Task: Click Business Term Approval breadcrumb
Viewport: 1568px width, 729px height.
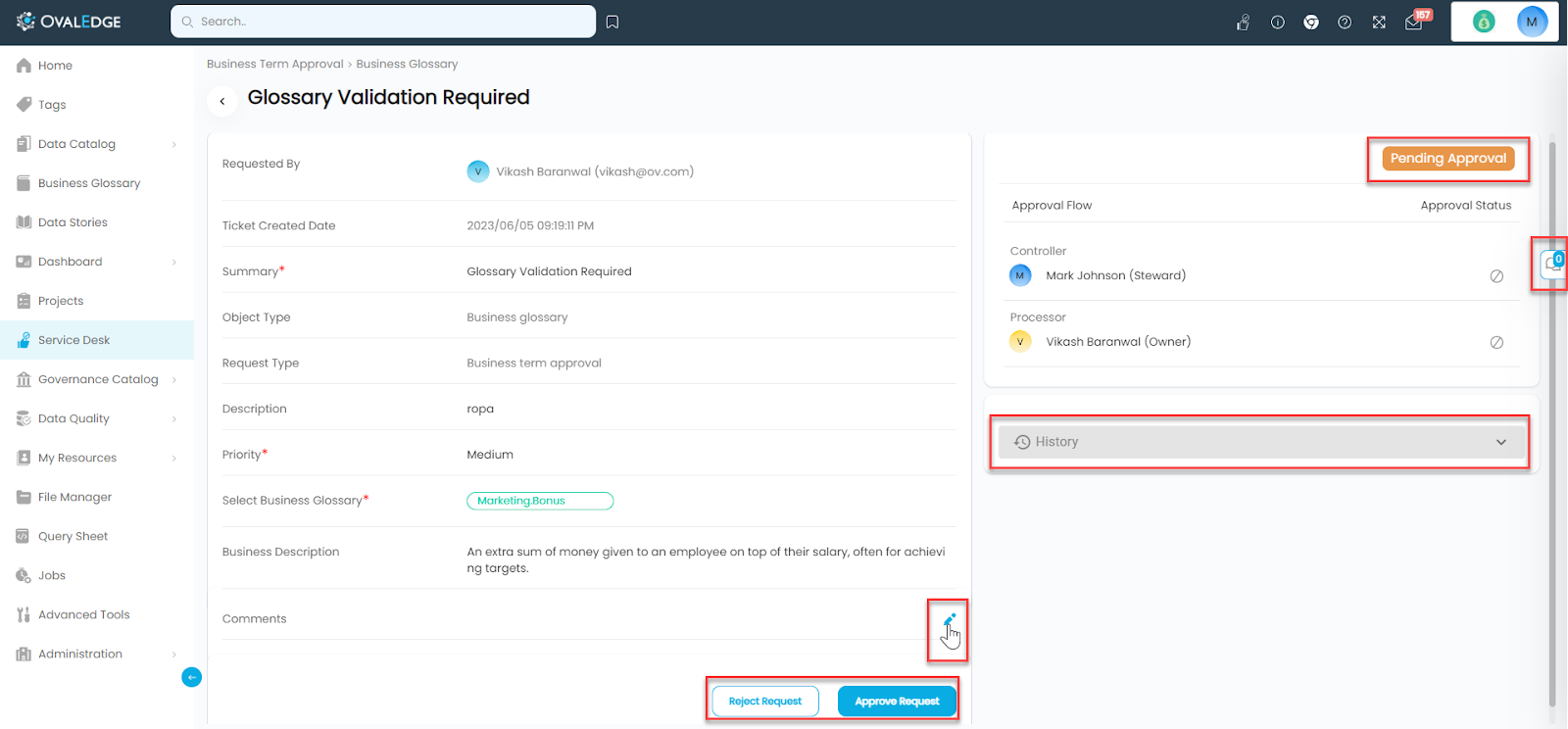Action: pyautogui.click(x=275, y=64)
